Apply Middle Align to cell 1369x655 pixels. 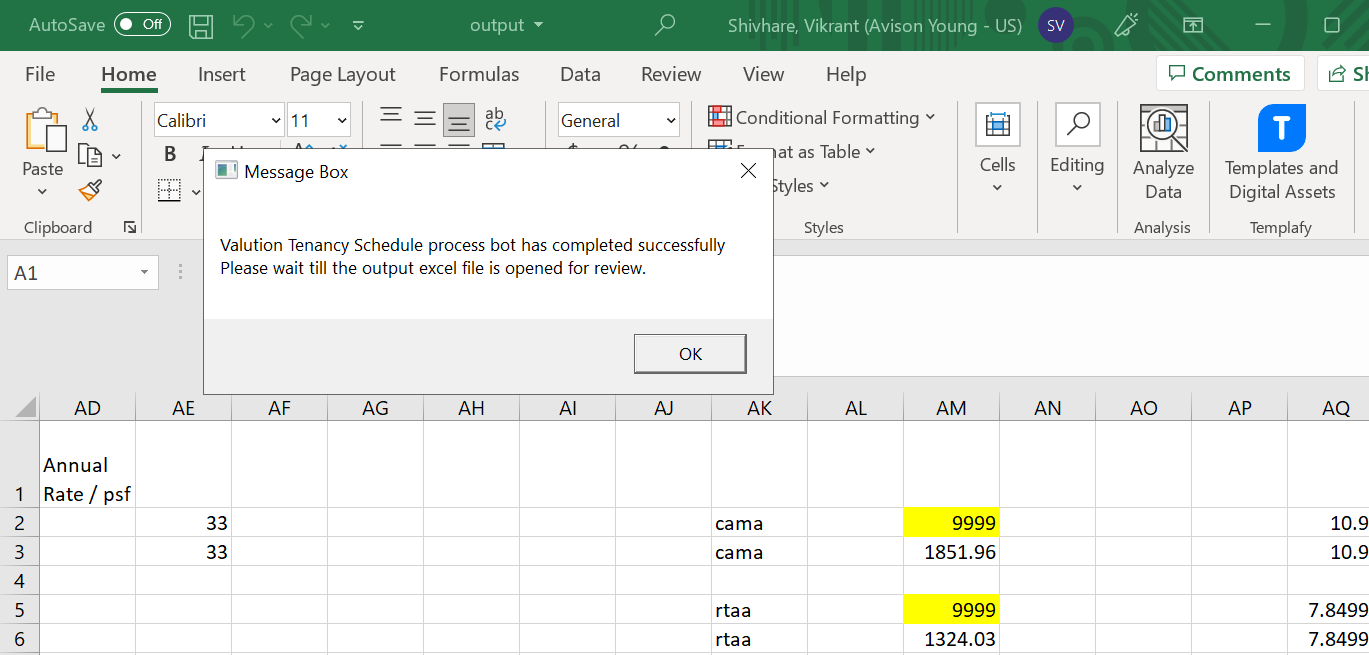[x=425, y=118]
